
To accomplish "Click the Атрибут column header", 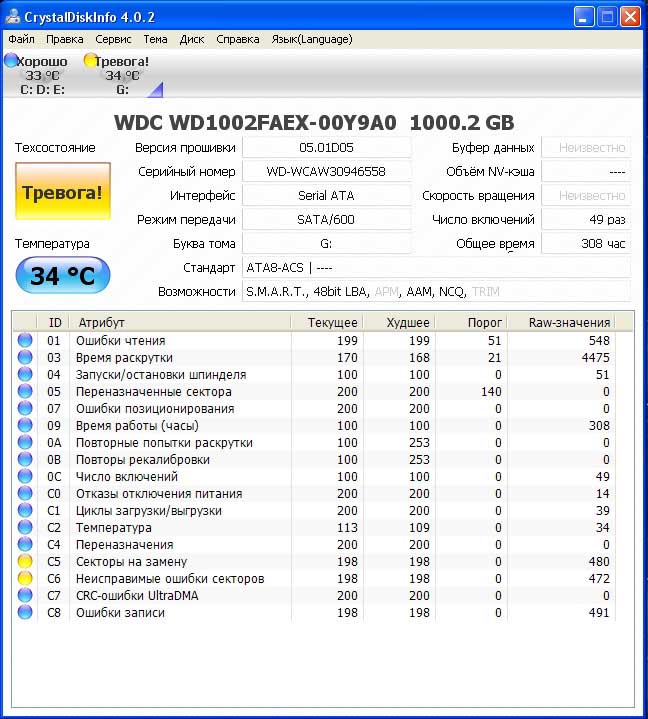I will pyautogui.click(x=180, y=322).
